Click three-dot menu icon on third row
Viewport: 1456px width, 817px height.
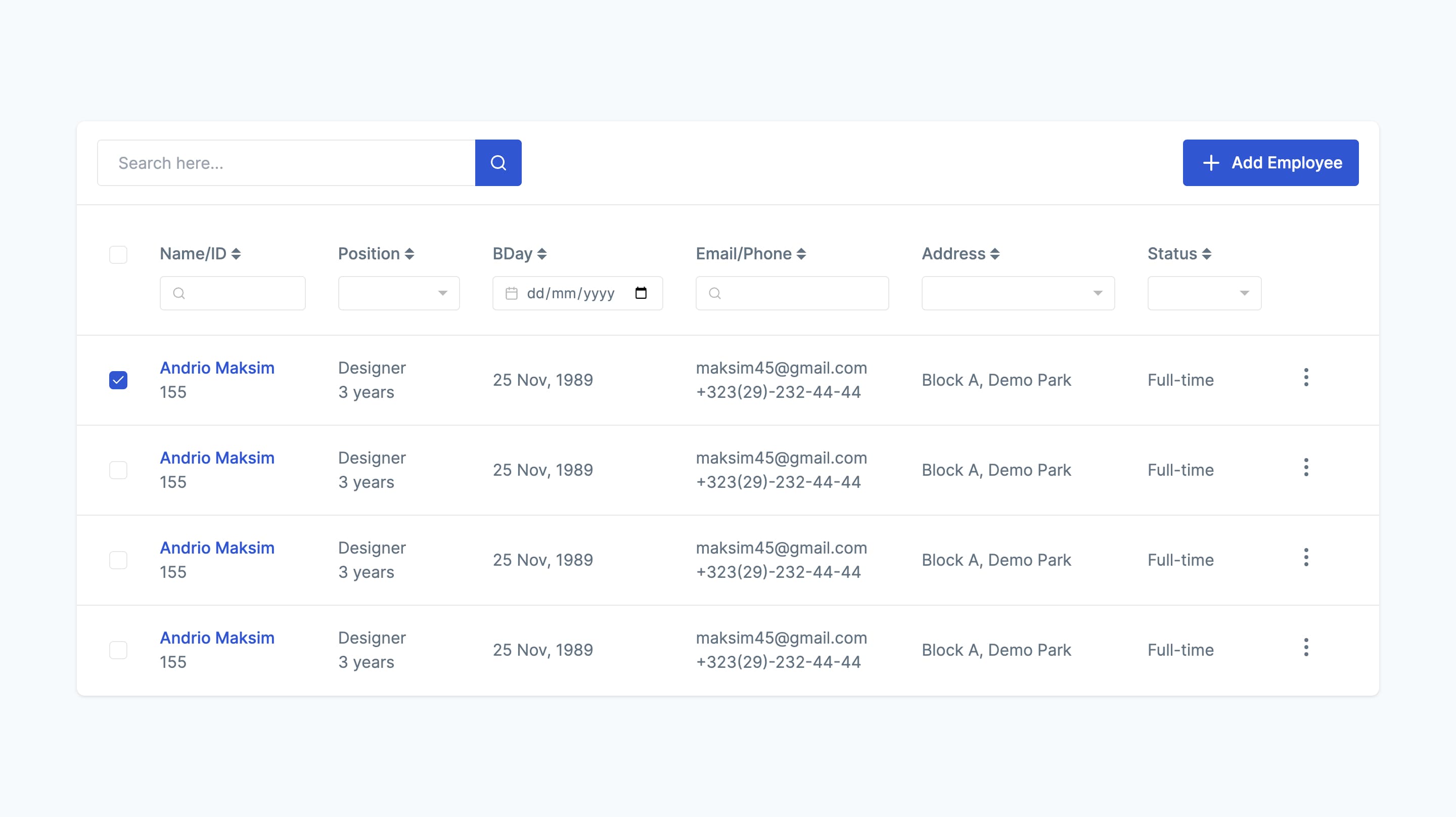(x=1307, y=559)
